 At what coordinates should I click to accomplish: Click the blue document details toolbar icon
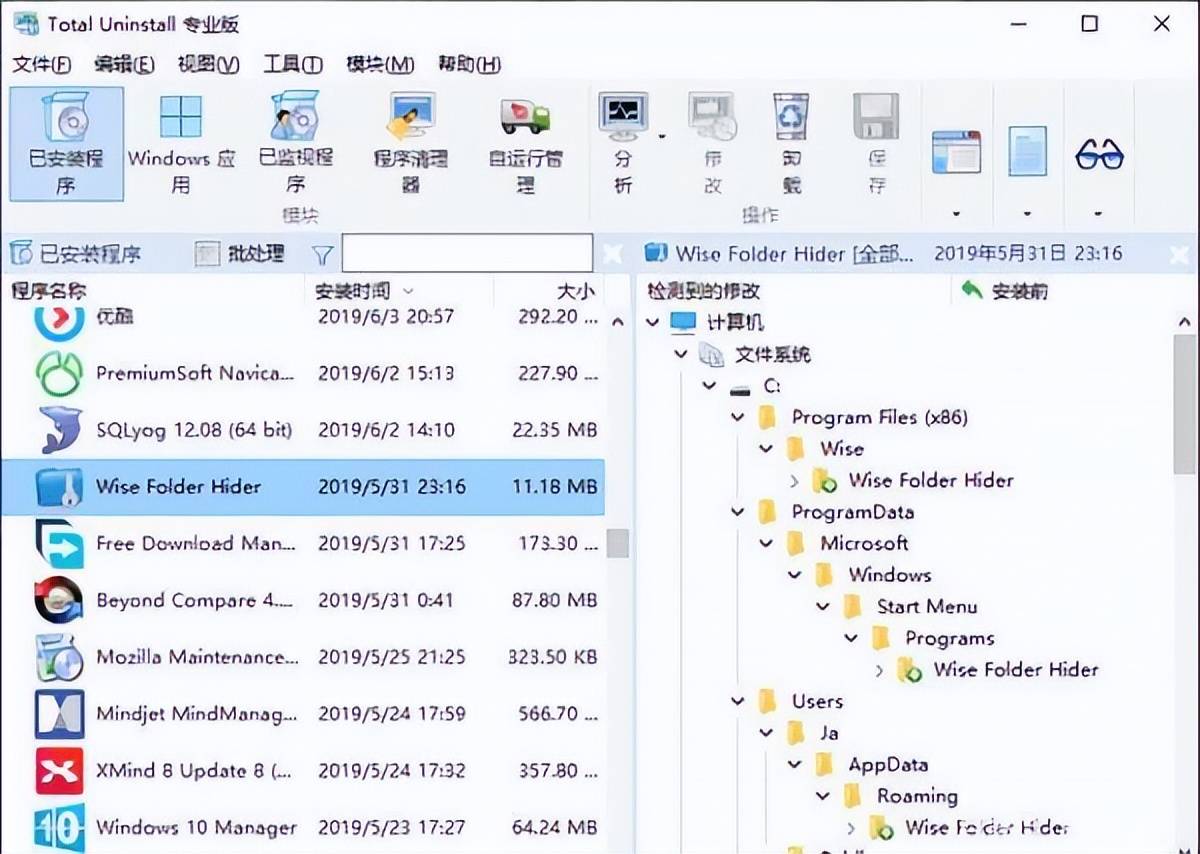[1027, 152]
